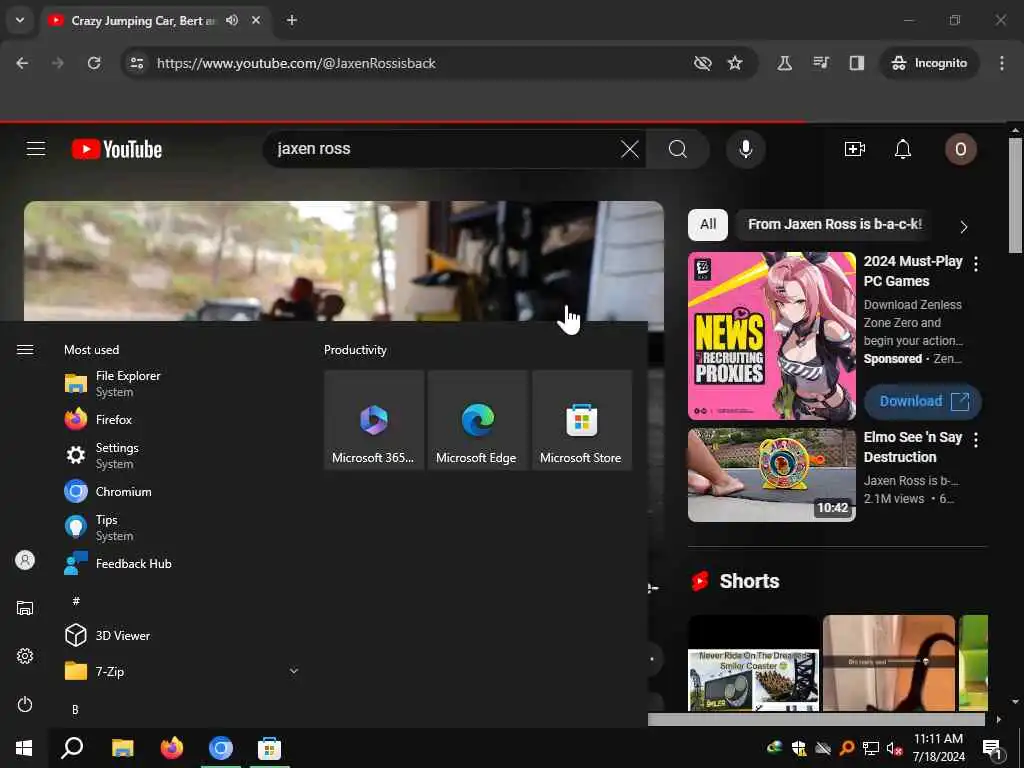Image resolution: width=1024 pixels, height=768 pixels.
Task: Open Documents icon in Start rail
Action: pos(25,608)
